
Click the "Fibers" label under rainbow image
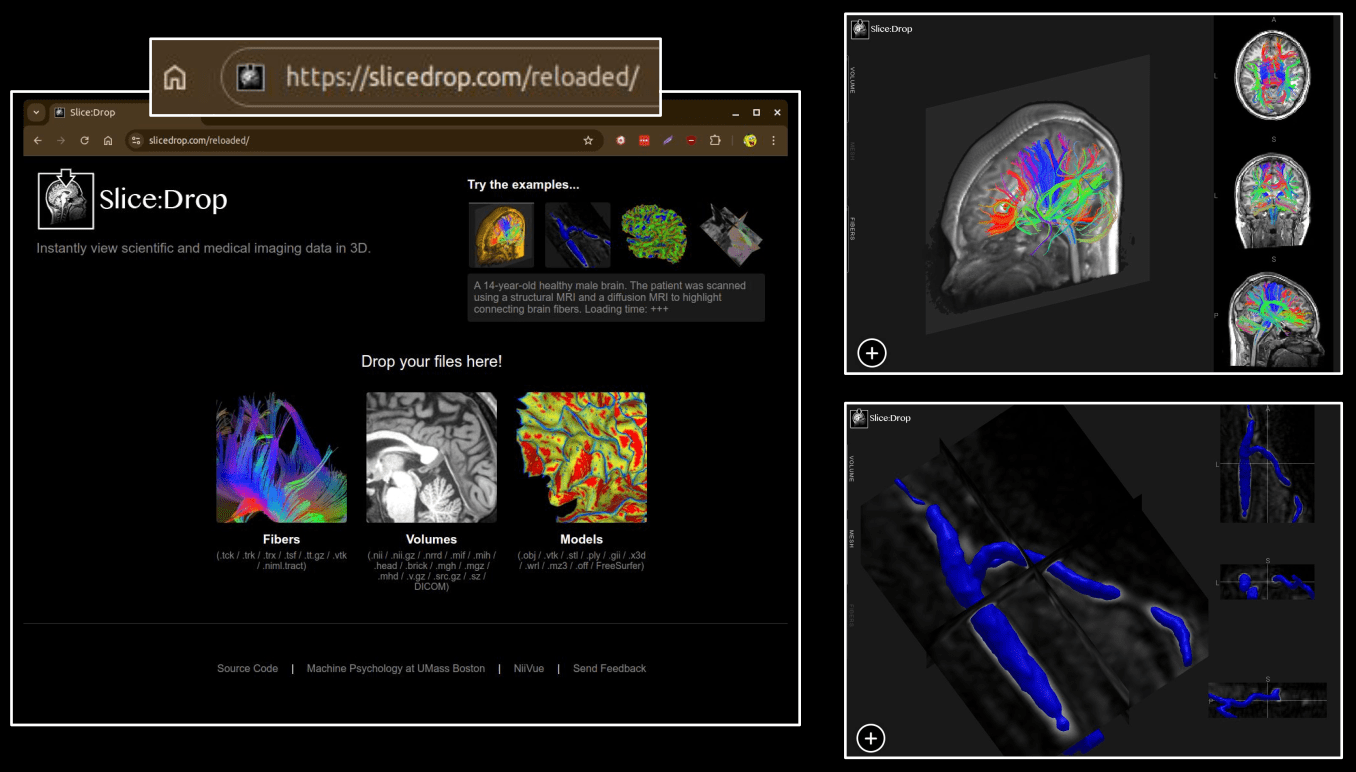click(x=282, y=539)
